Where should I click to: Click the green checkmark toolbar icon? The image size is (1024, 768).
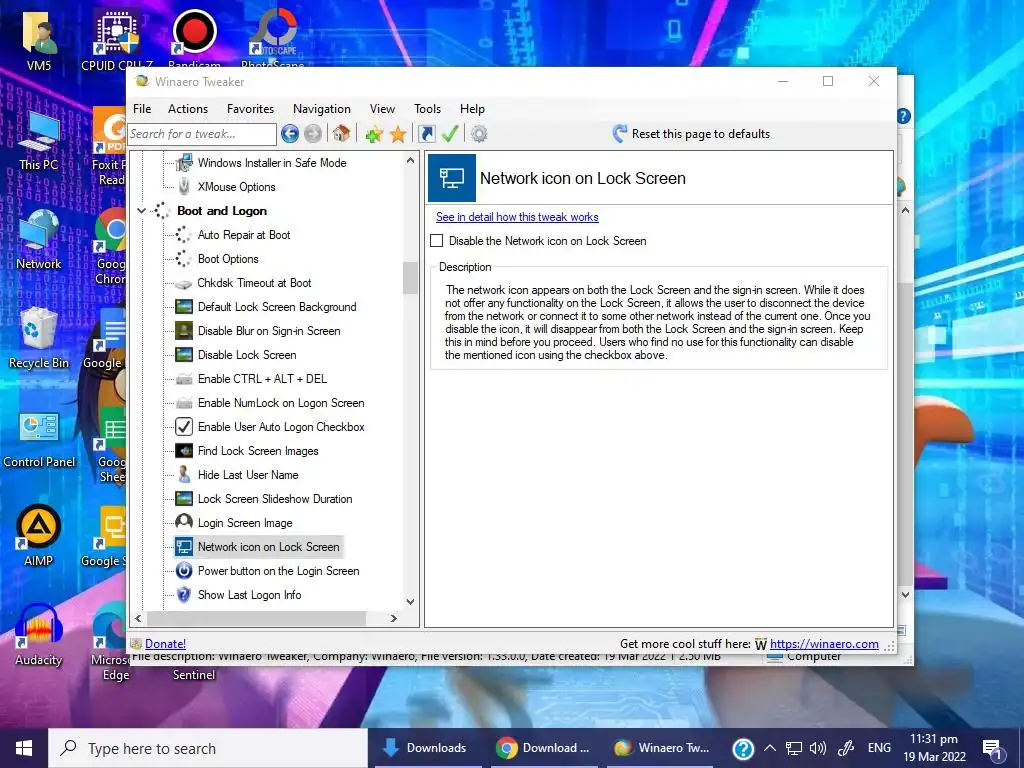(450, 134)
